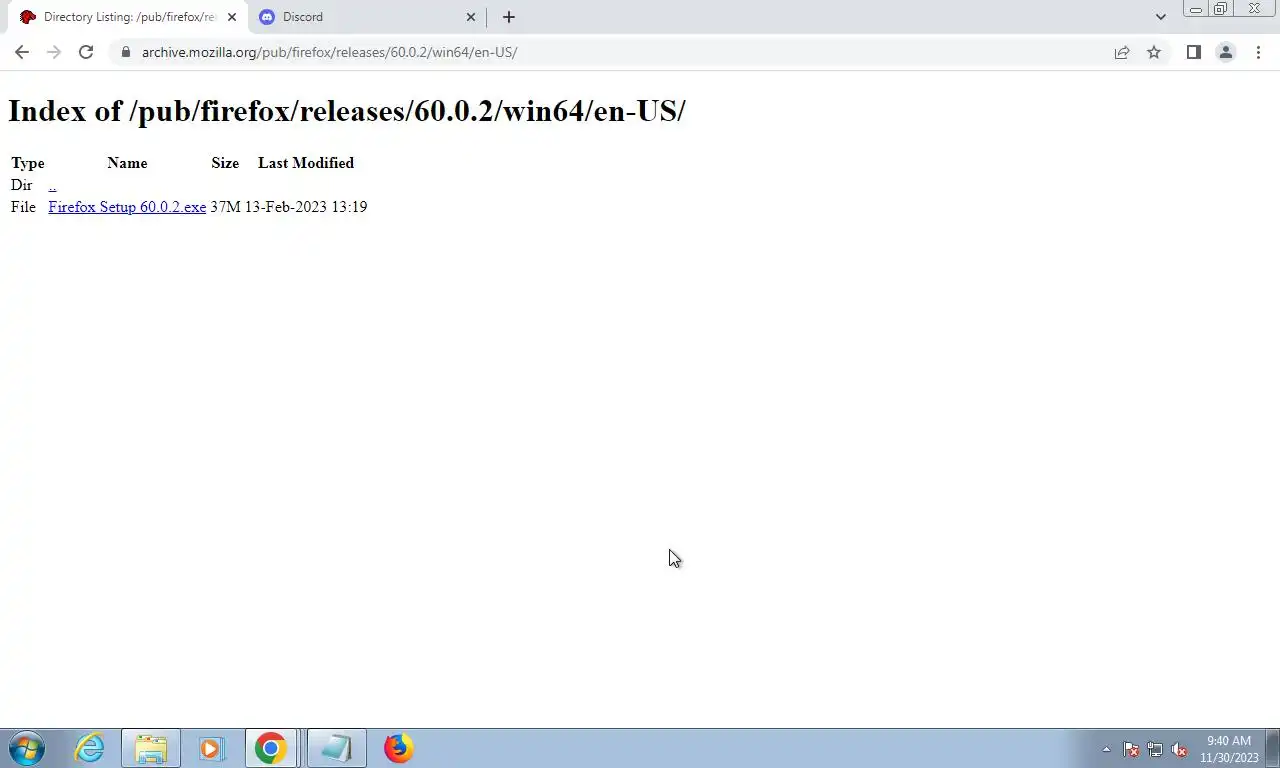Click the 'Last Modified' column header

click(306, 163)
